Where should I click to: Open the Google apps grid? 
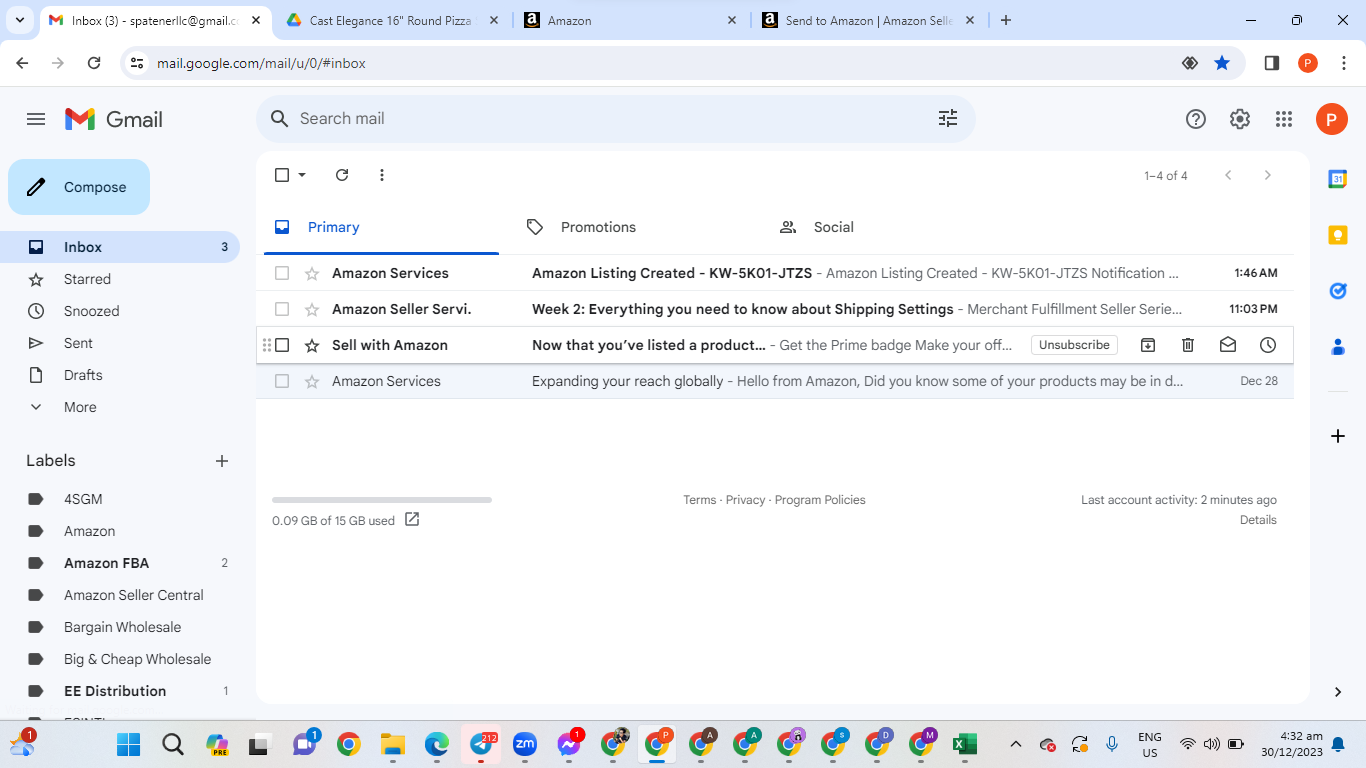[x=1284, y=119]
